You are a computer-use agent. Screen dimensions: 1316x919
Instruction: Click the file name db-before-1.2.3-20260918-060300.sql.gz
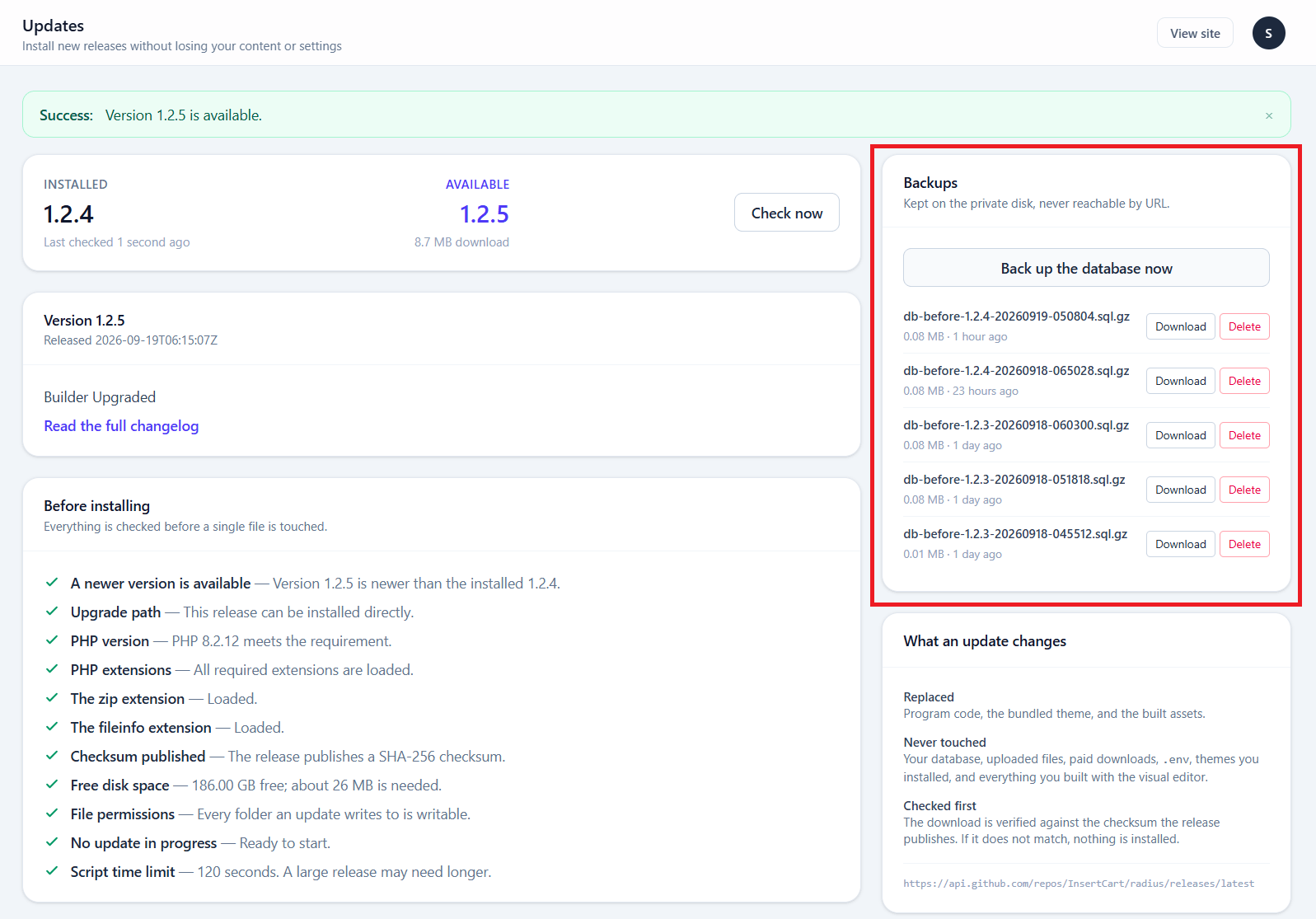click(1016, 425)
